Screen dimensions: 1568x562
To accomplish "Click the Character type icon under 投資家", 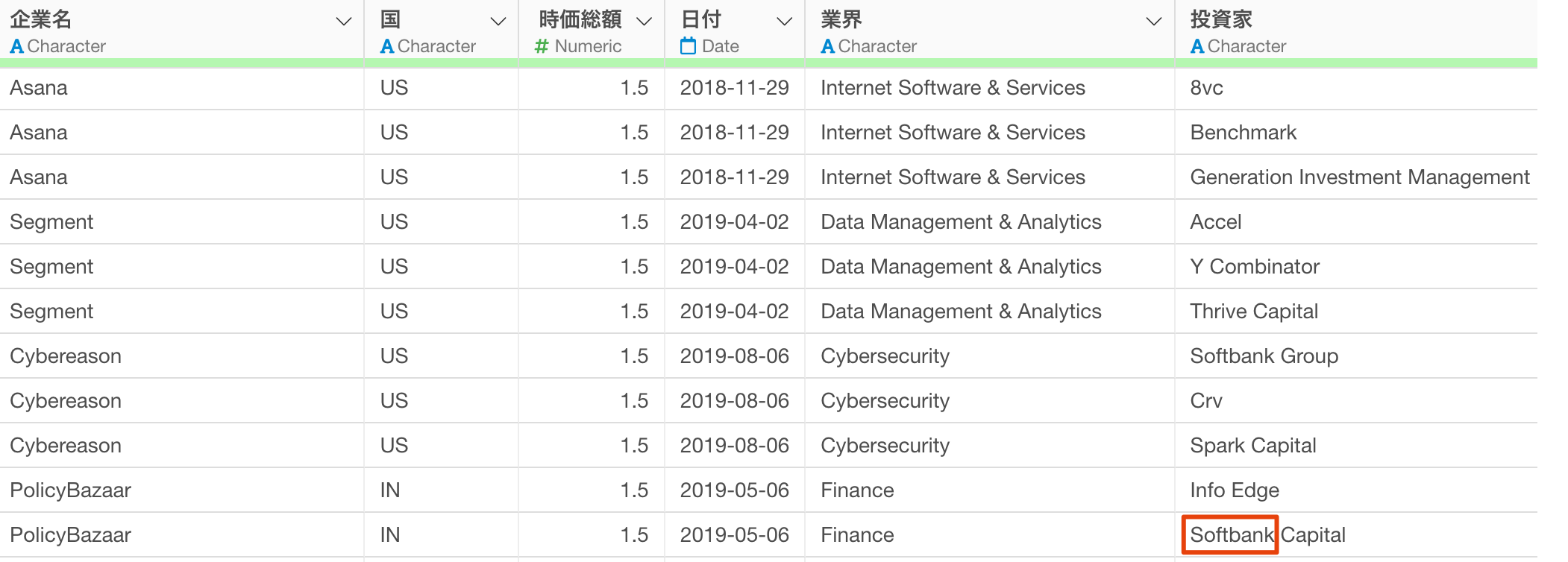I will pyautogui.click(x=1197, y=46).
